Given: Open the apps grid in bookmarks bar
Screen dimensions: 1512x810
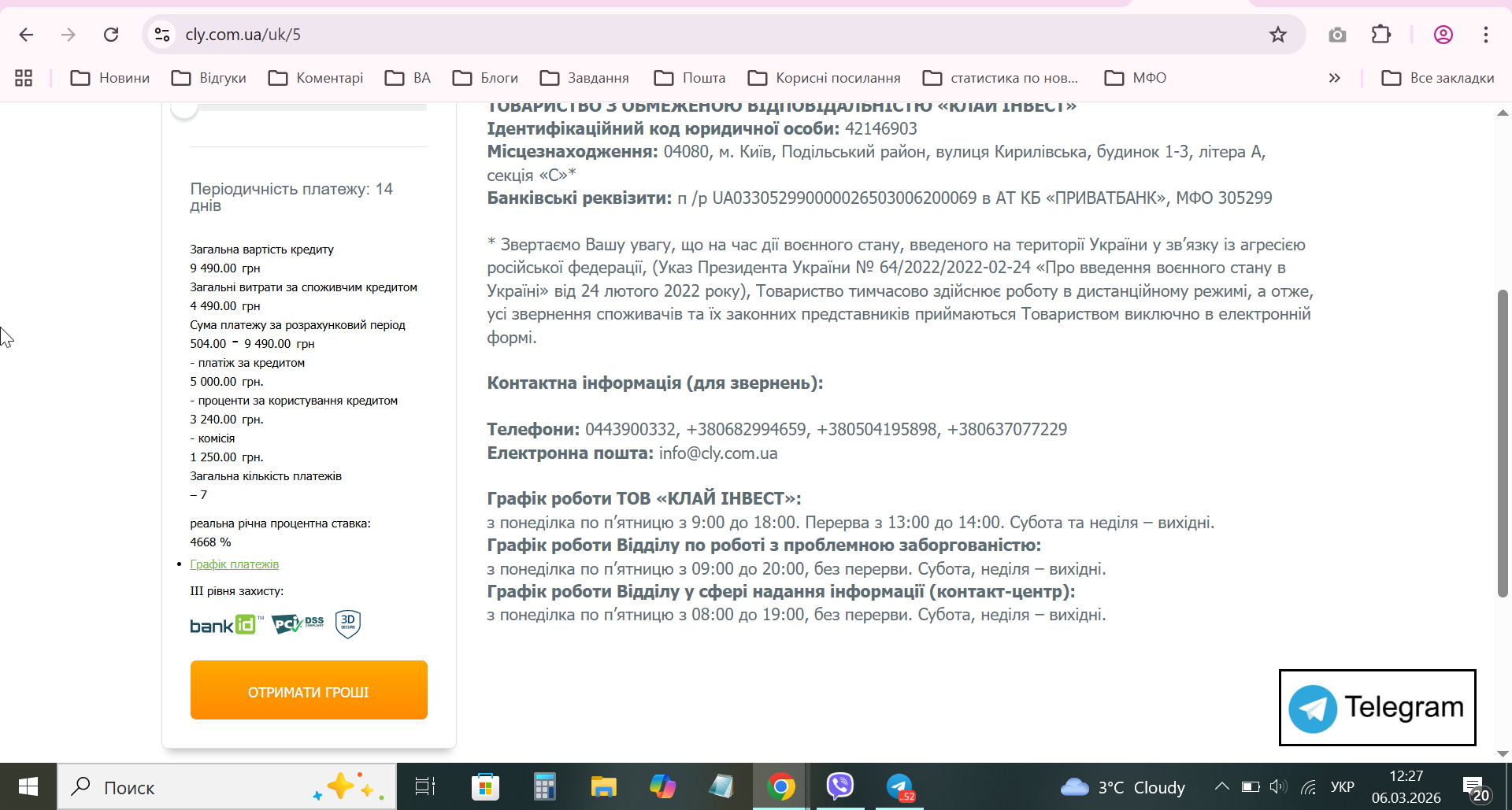Looking at the screenshot, I should [x=24, y=78].
